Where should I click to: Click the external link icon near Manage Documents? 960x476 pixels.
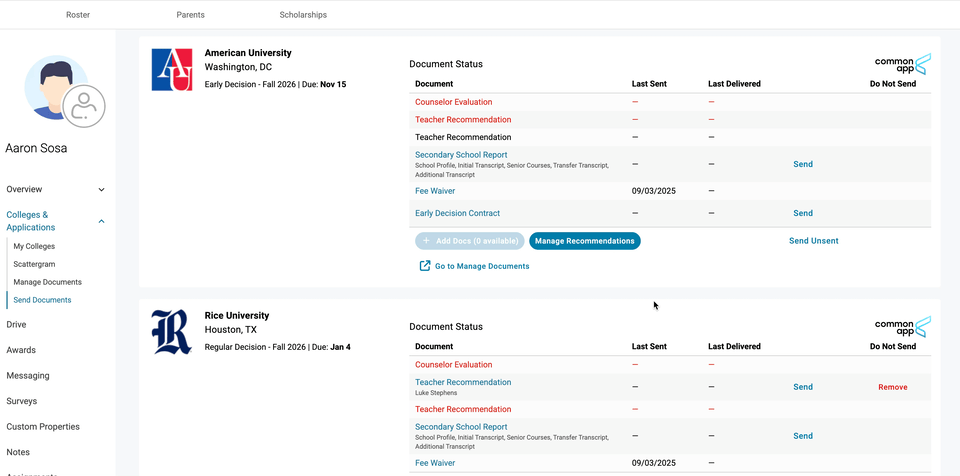(x=425, y=266)
